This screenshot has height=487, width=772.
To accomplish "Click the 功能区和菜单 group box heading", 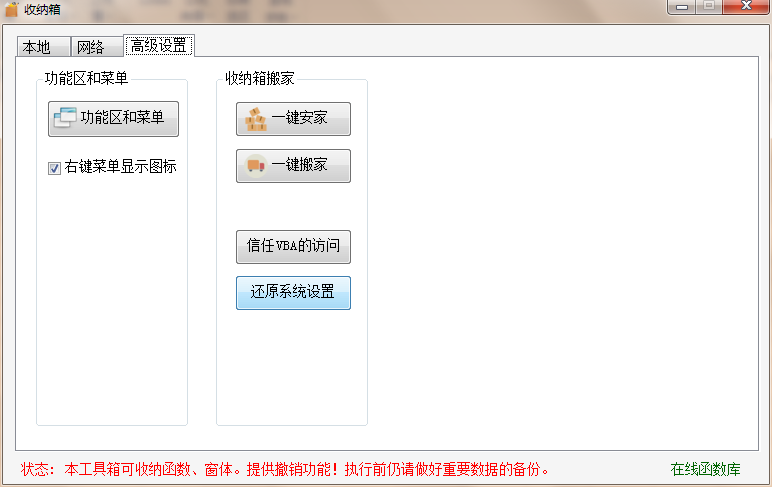I will point(86,78).
